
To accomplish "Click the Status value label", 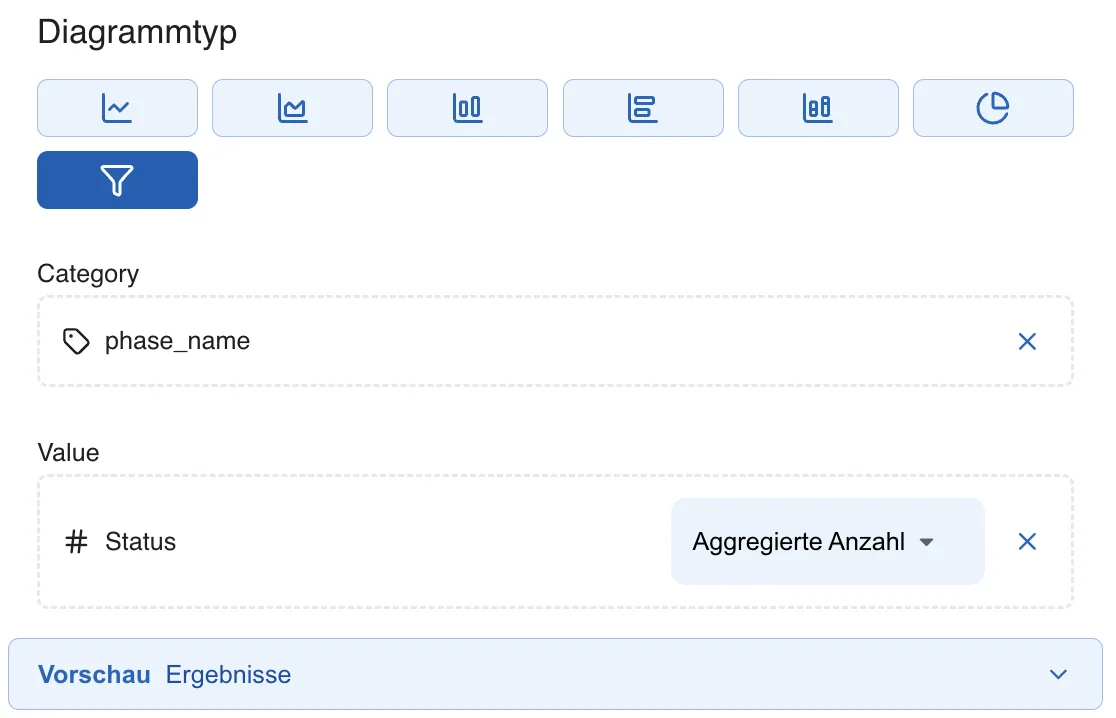I will 140,542.
